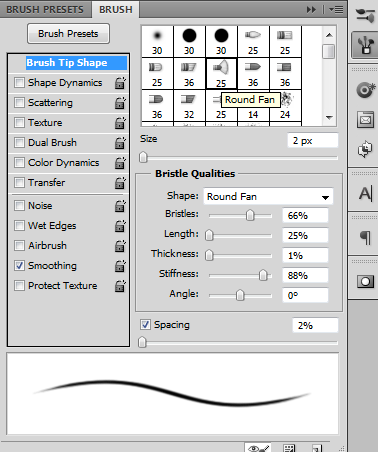Viewport: 378px width, 452px height.
Task: Click the Size value input field
Action: 312,140
